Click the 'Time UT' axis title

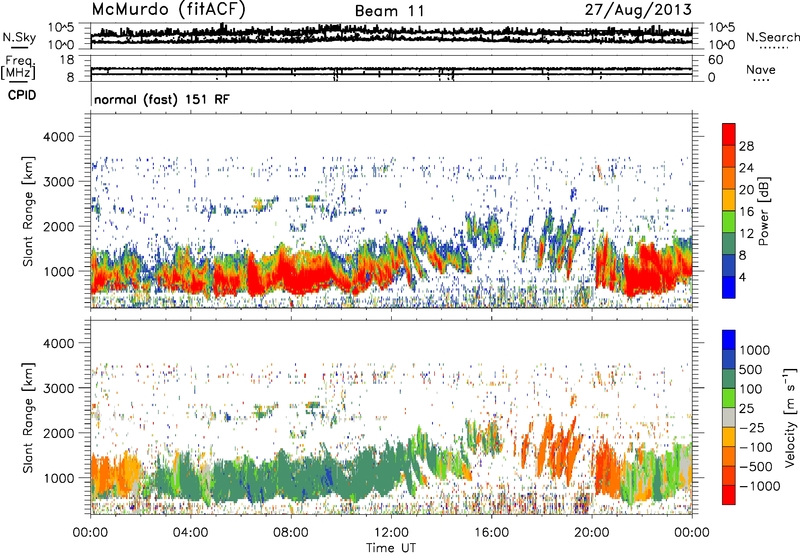tap(391, 548)
